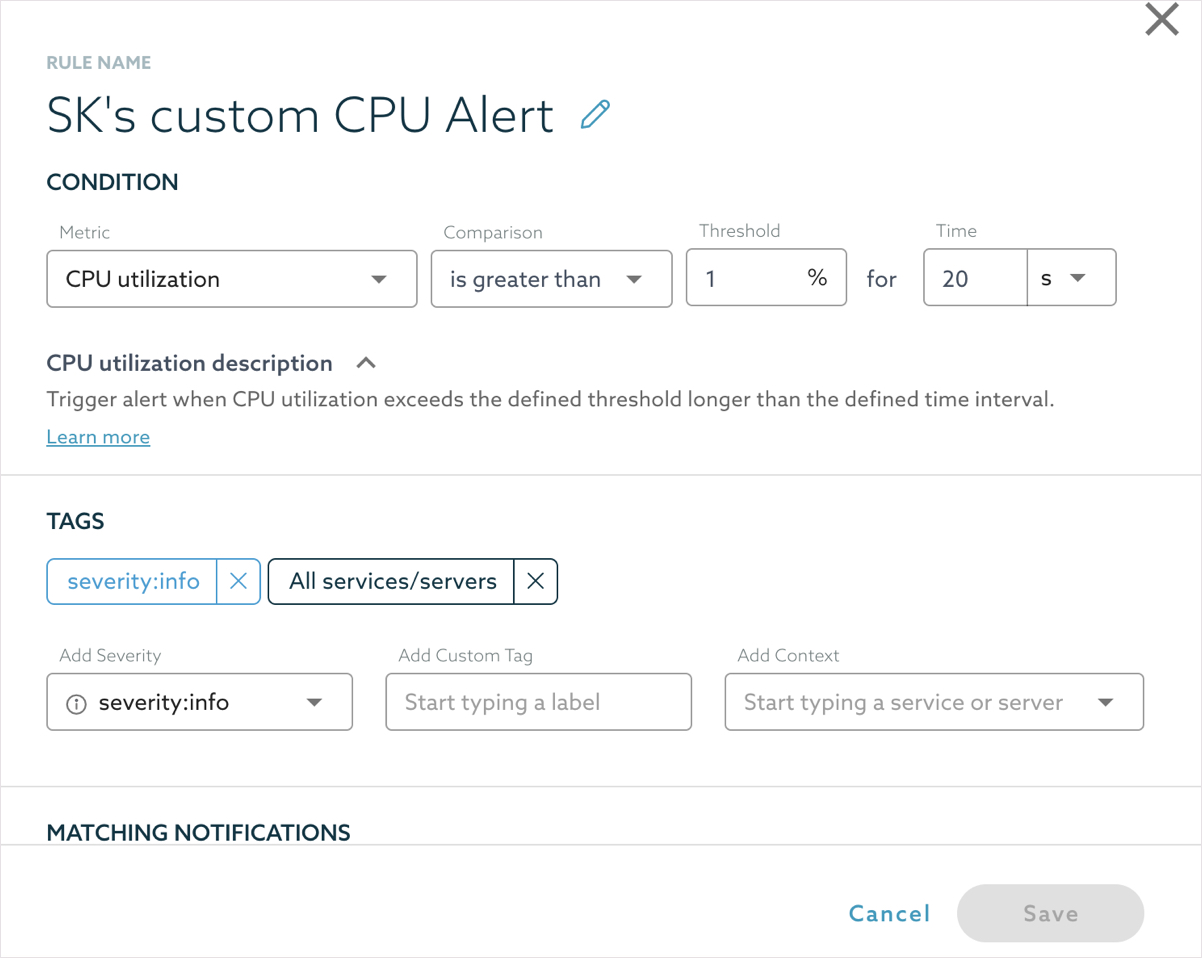The image size is (1202, 958).
Task: Click the percent symbol in Threshold field
Action: click(x=820, y=278)
